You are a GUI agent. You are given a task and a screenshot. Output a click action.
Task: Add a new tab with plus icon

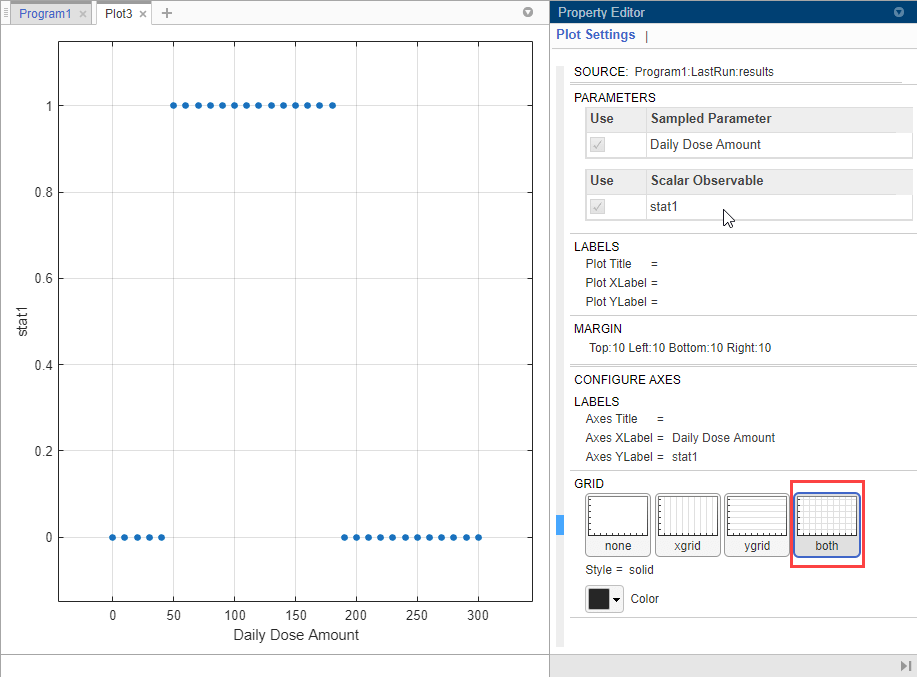pos(167,13)
